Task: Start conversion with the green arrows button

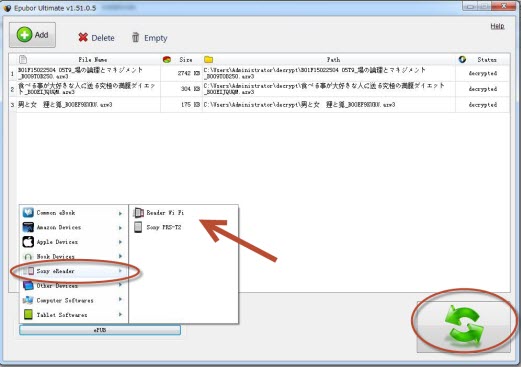Action: (x=464, y=326)
